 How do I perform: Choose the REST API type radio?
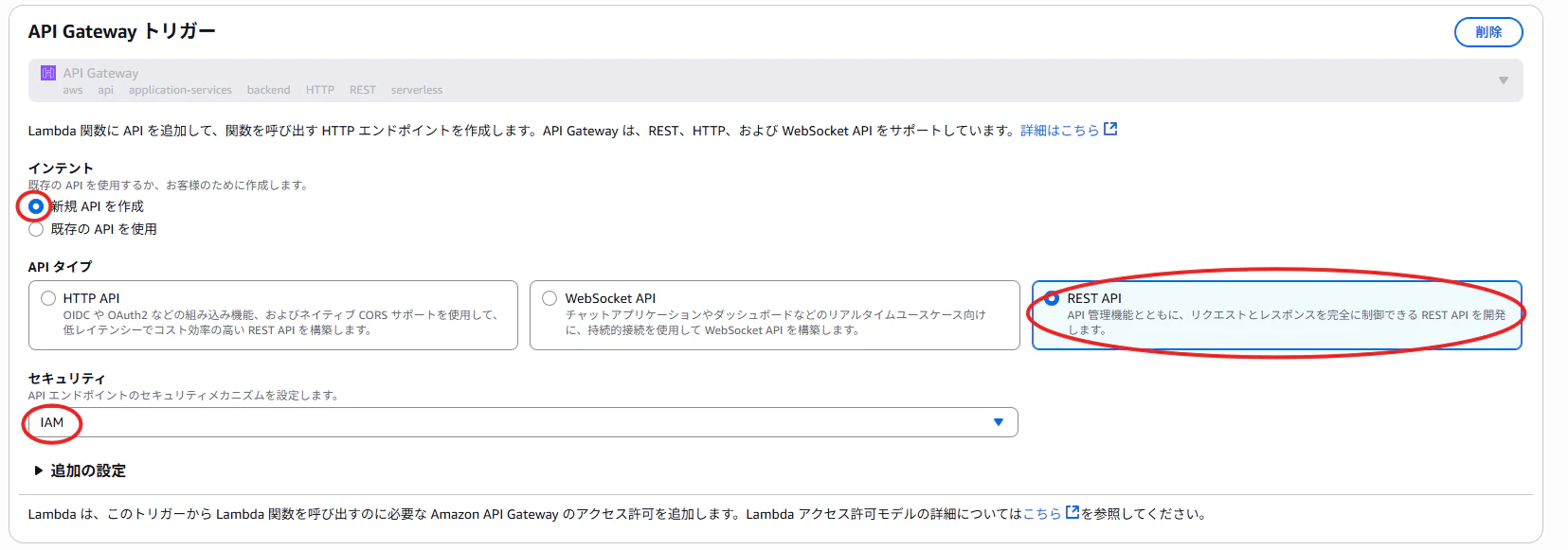coord(1052,298)
